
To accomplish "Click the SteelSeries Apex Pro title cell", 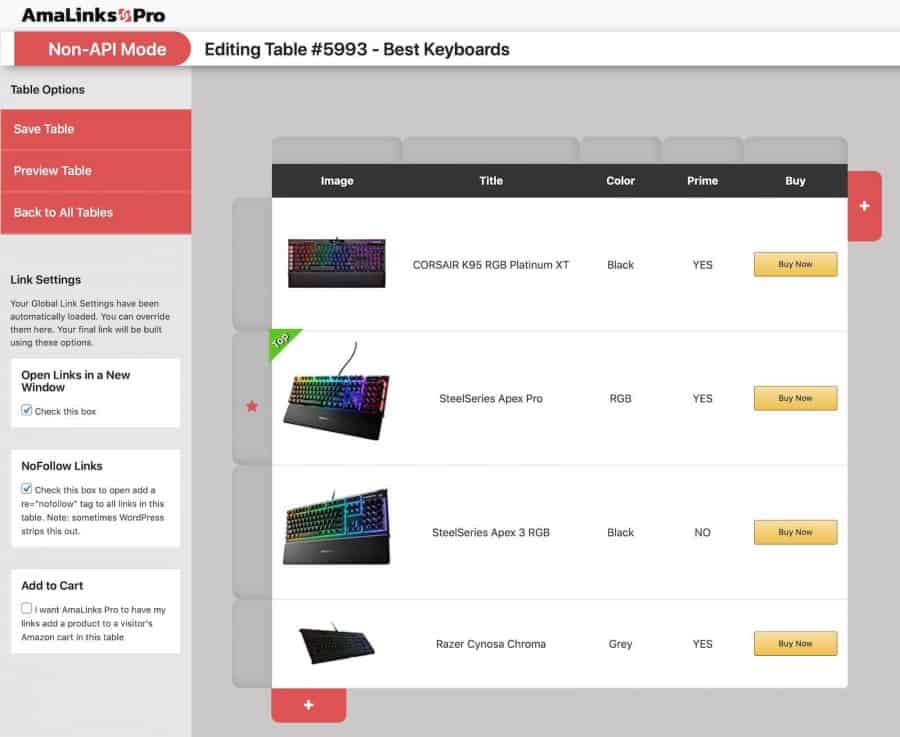I will (x=491, y=398).
